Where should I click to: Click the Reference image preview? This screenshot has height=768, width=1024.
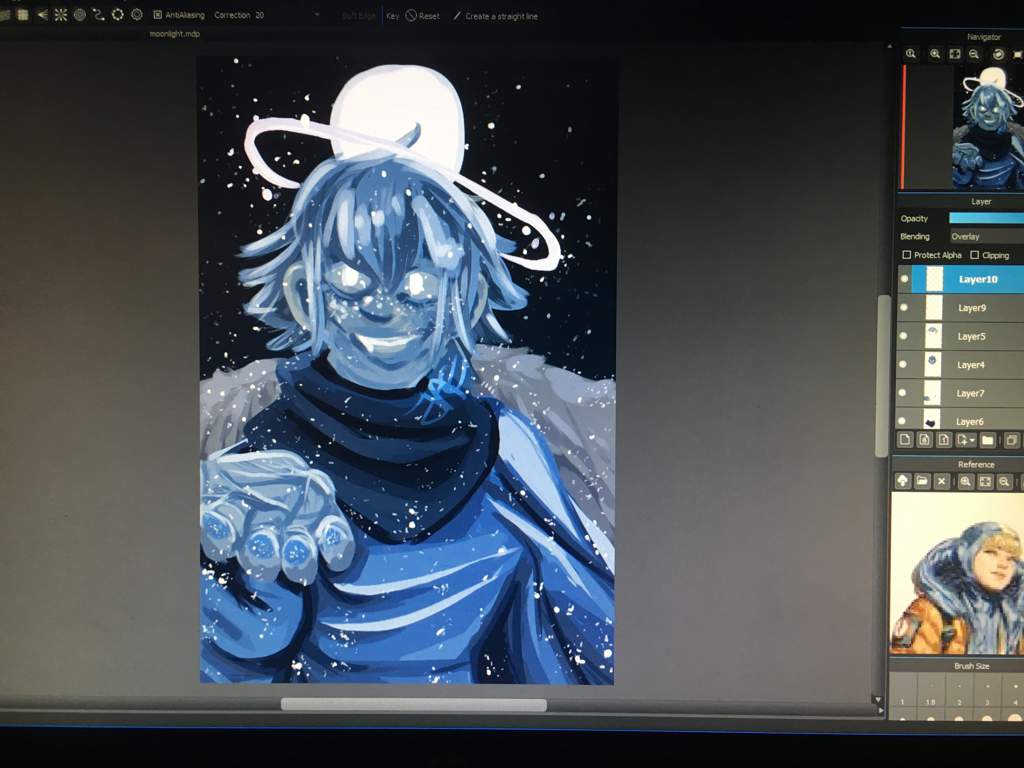tap(957, 573)
